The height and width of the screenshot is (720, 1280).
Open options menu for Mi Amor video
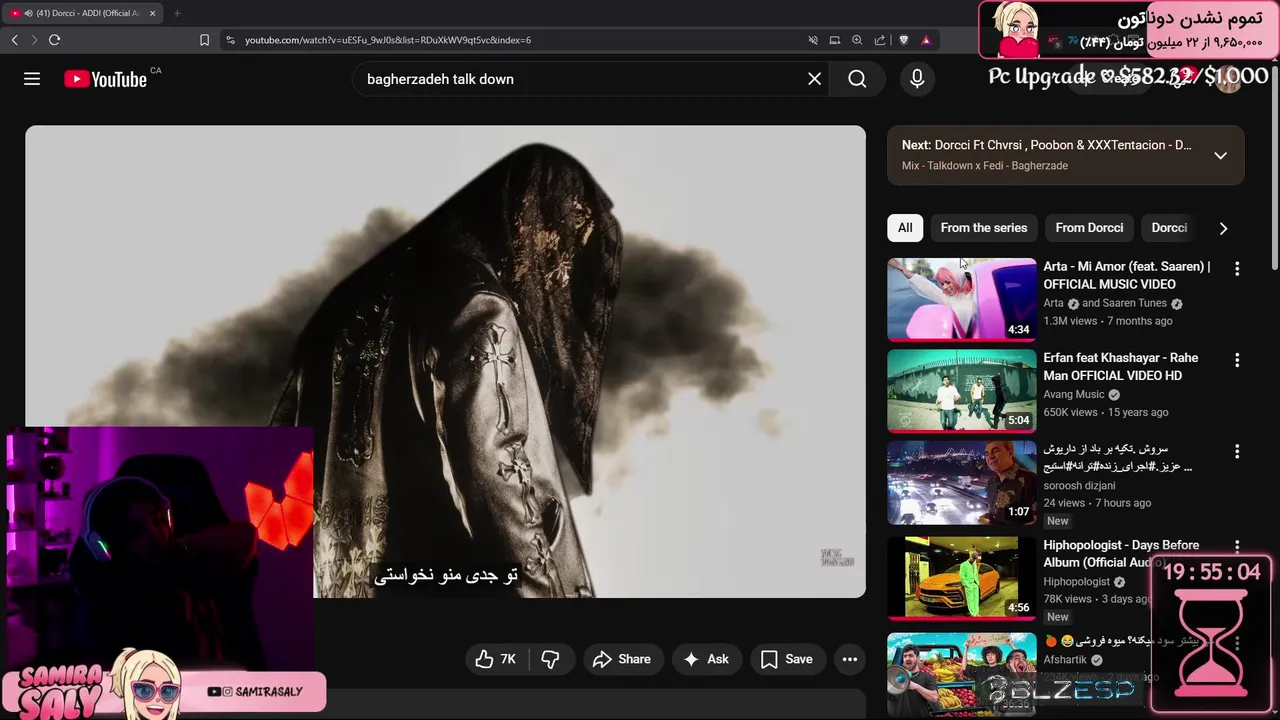[1237, 269]
